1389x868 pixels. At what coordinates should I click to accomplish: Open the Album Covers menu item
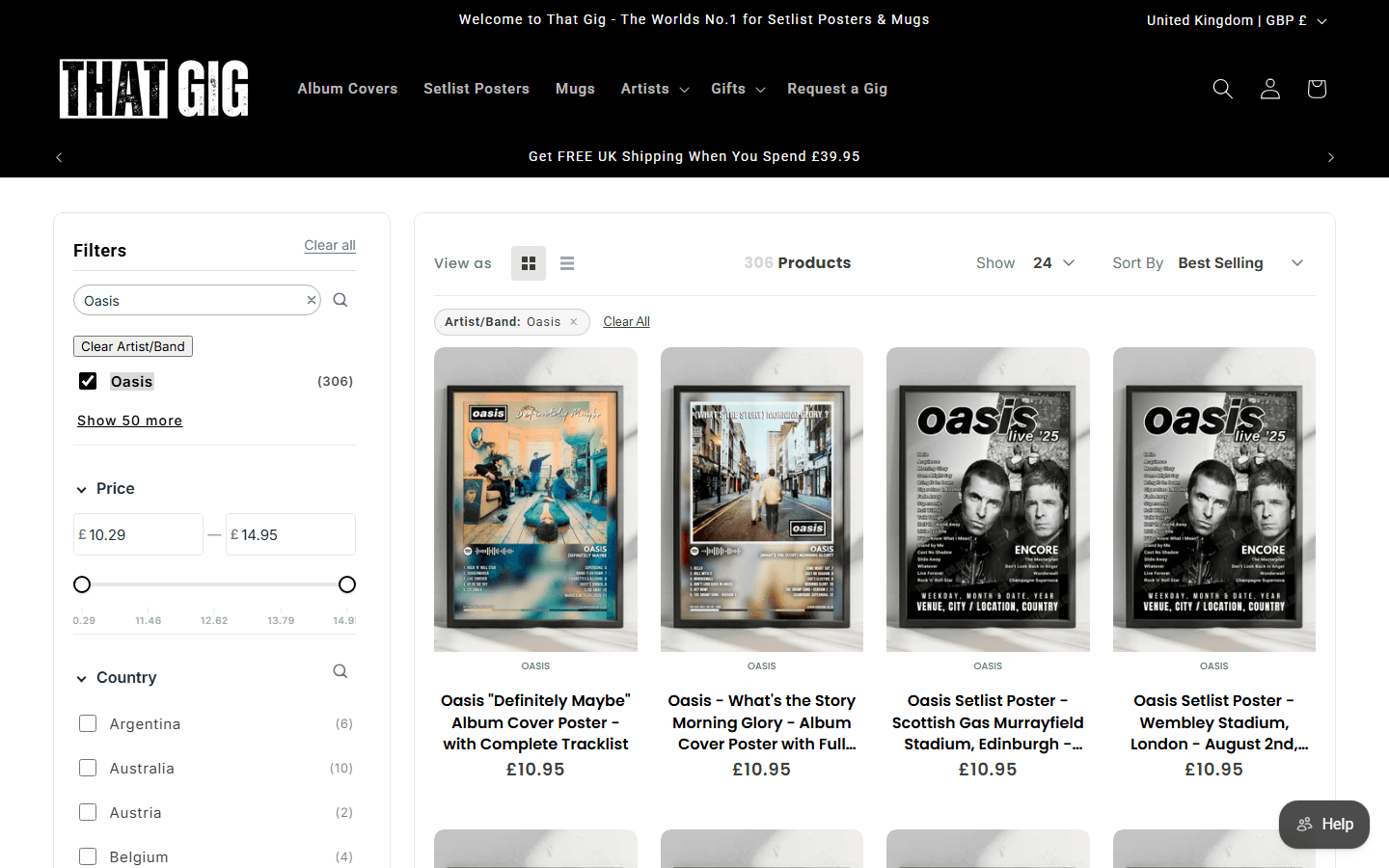pos(347,89)
